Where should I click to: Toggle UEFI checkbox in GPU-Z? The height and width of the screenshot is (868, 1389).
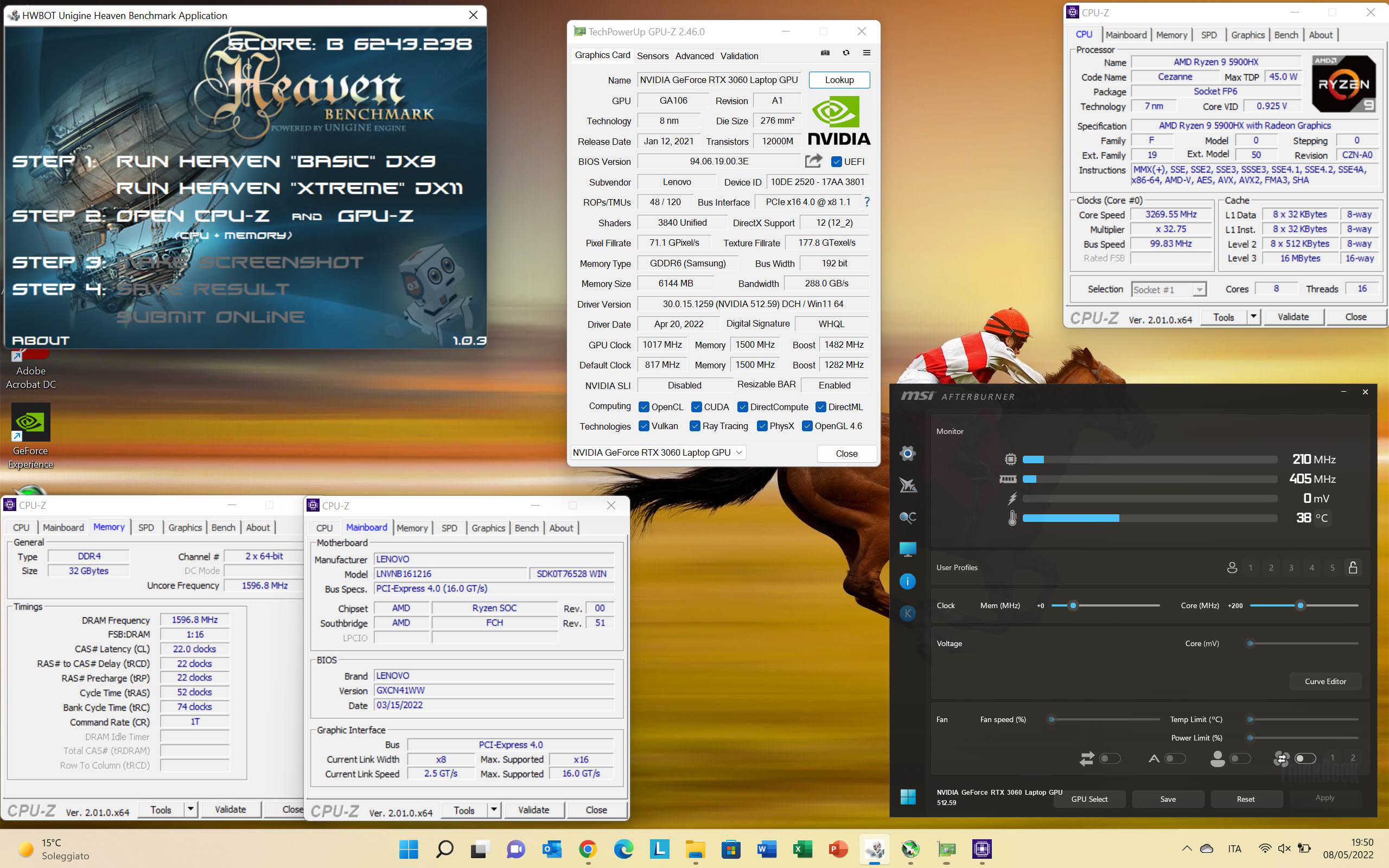836,161
